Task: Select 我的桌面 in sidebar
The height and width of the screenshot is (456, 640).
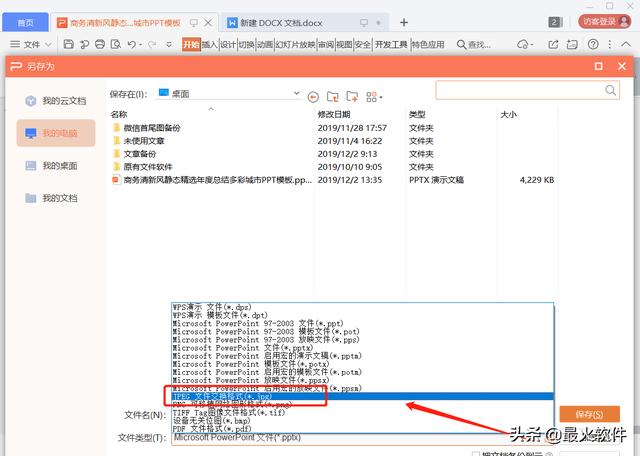Action: 56,165
